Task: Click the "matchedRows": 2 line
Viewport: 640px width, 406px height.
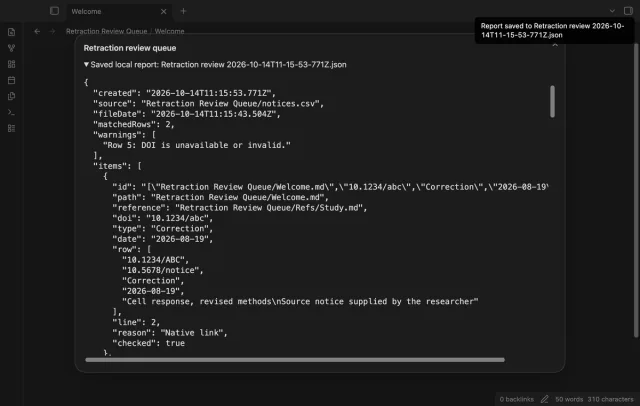Action: [x=134, y=124]
